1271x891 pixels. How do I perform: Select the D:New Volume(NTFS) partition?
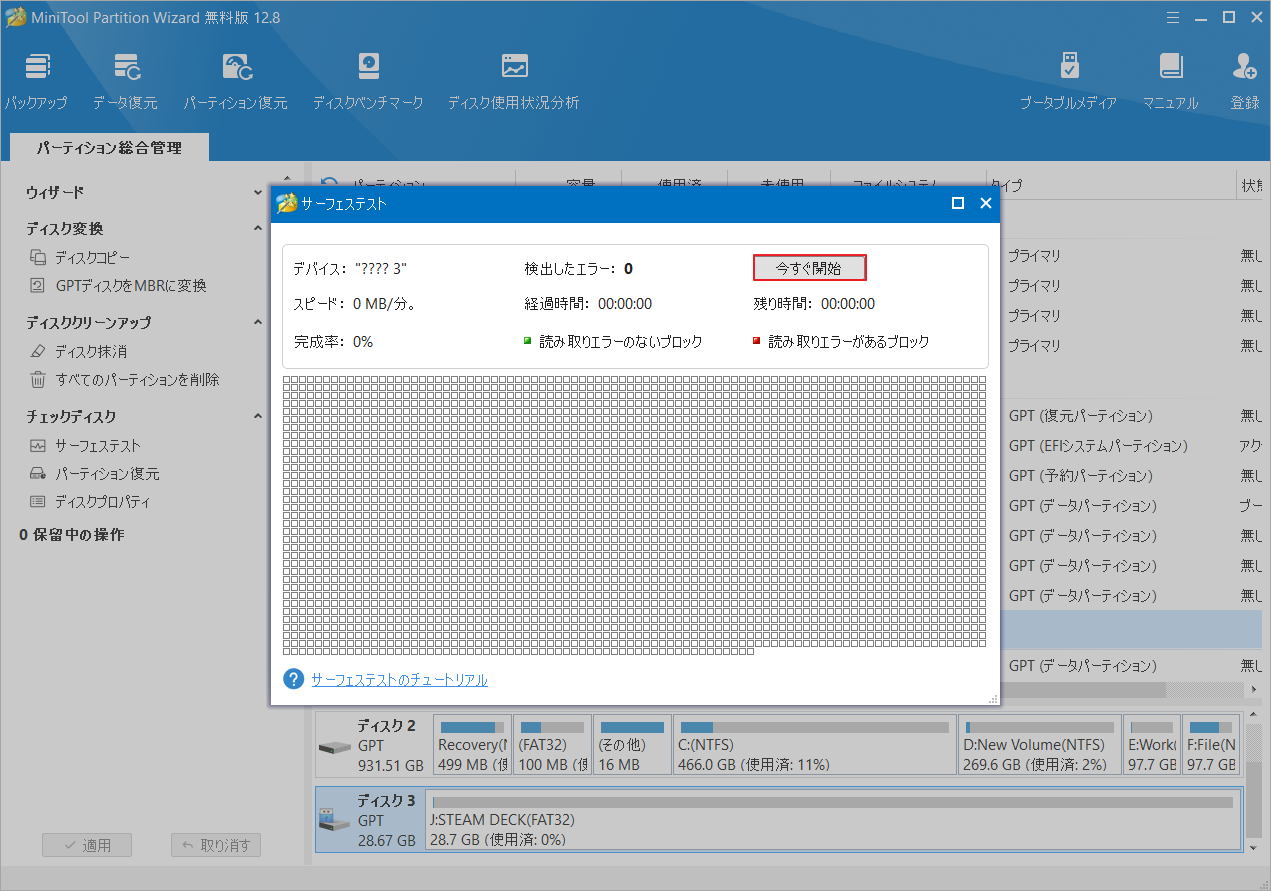click(x=1039, y=745)
